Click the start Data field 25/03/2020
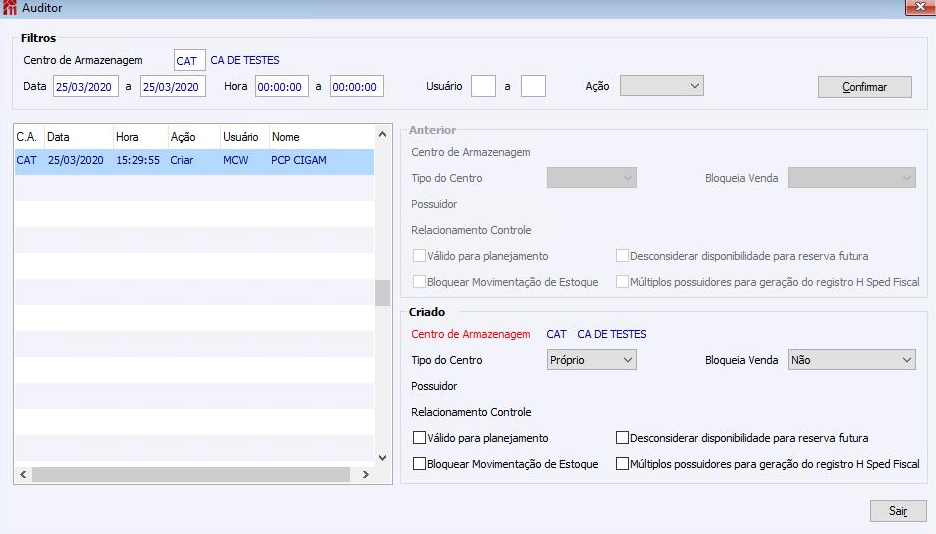936x534 pixels. click(x=86, y=87)
